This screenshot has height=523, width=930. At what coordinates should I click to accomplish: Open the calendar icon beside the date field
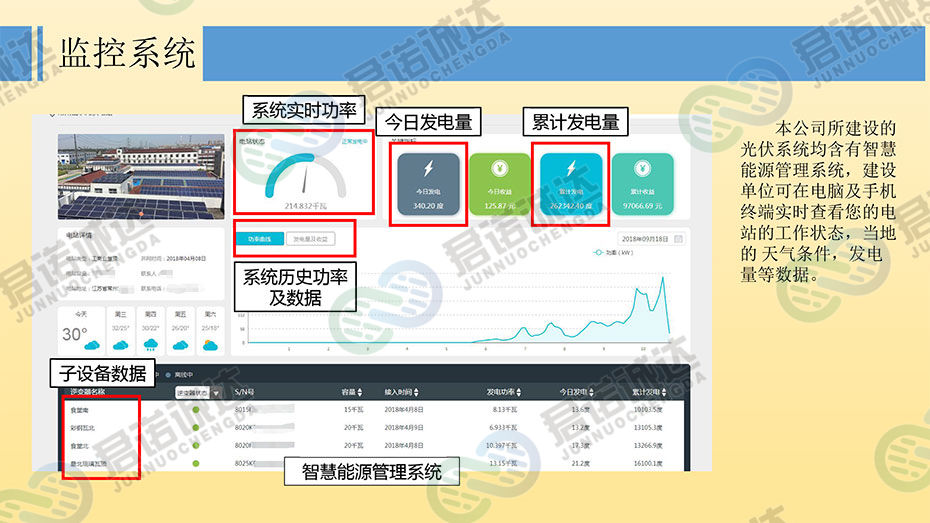pos(678,239)
